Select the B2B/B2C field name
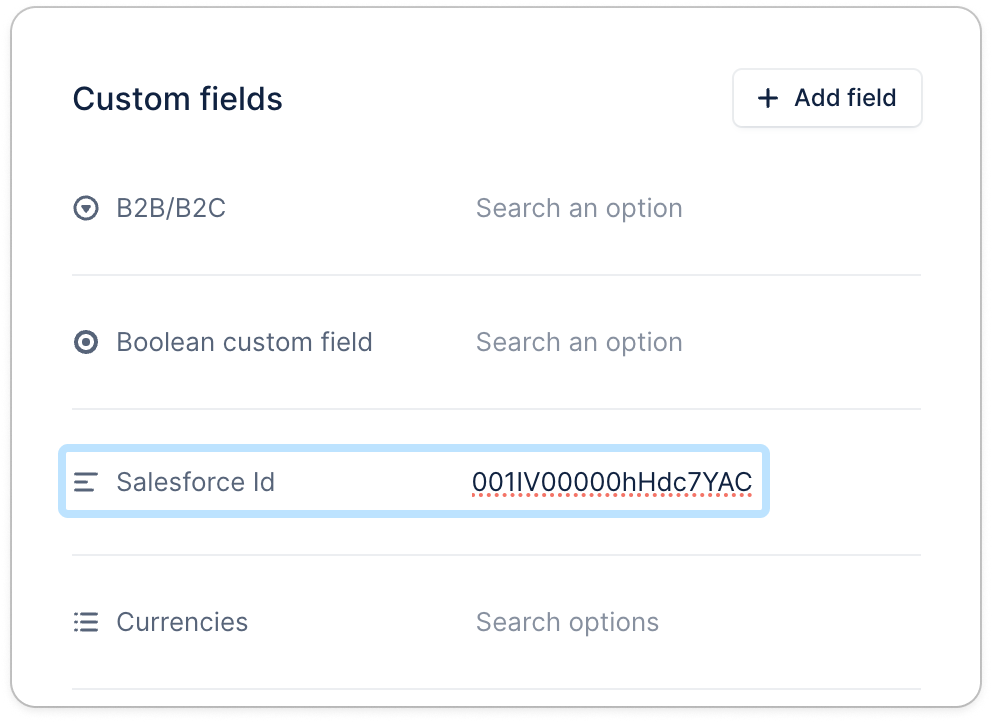Screen dimensions: 992x722 point(171,209)
